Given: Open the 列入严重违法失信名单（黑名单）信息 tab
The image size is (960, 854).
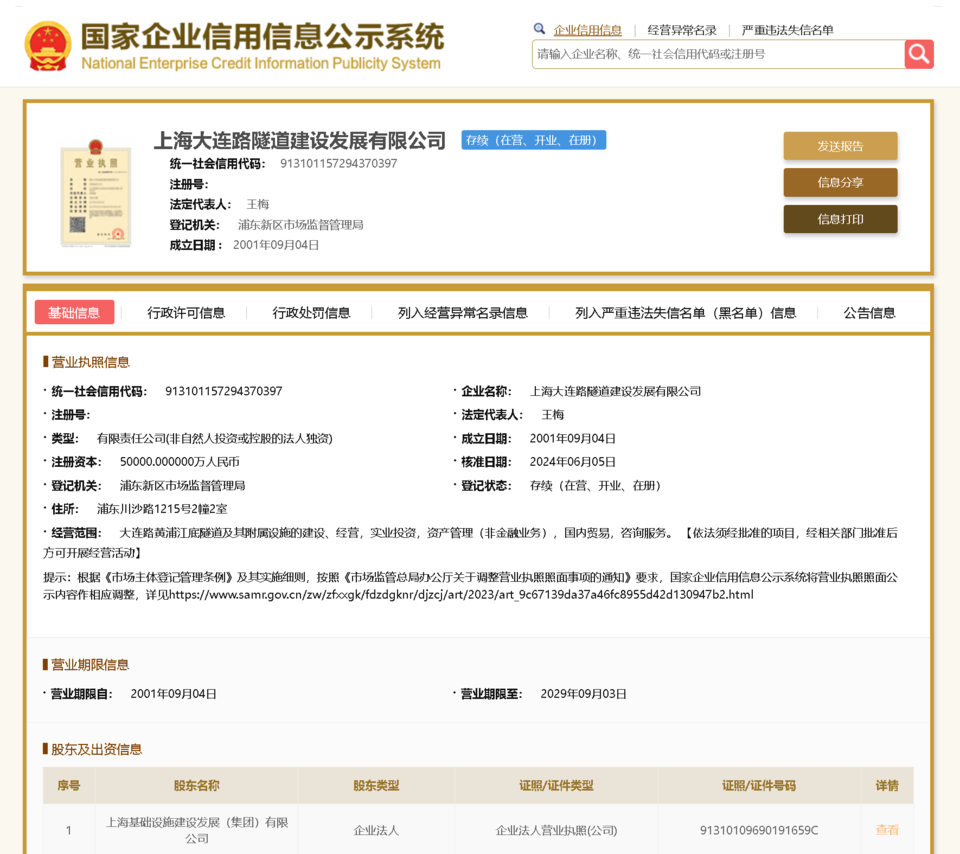Looking at the screenshot, I should tap(685, 313).
